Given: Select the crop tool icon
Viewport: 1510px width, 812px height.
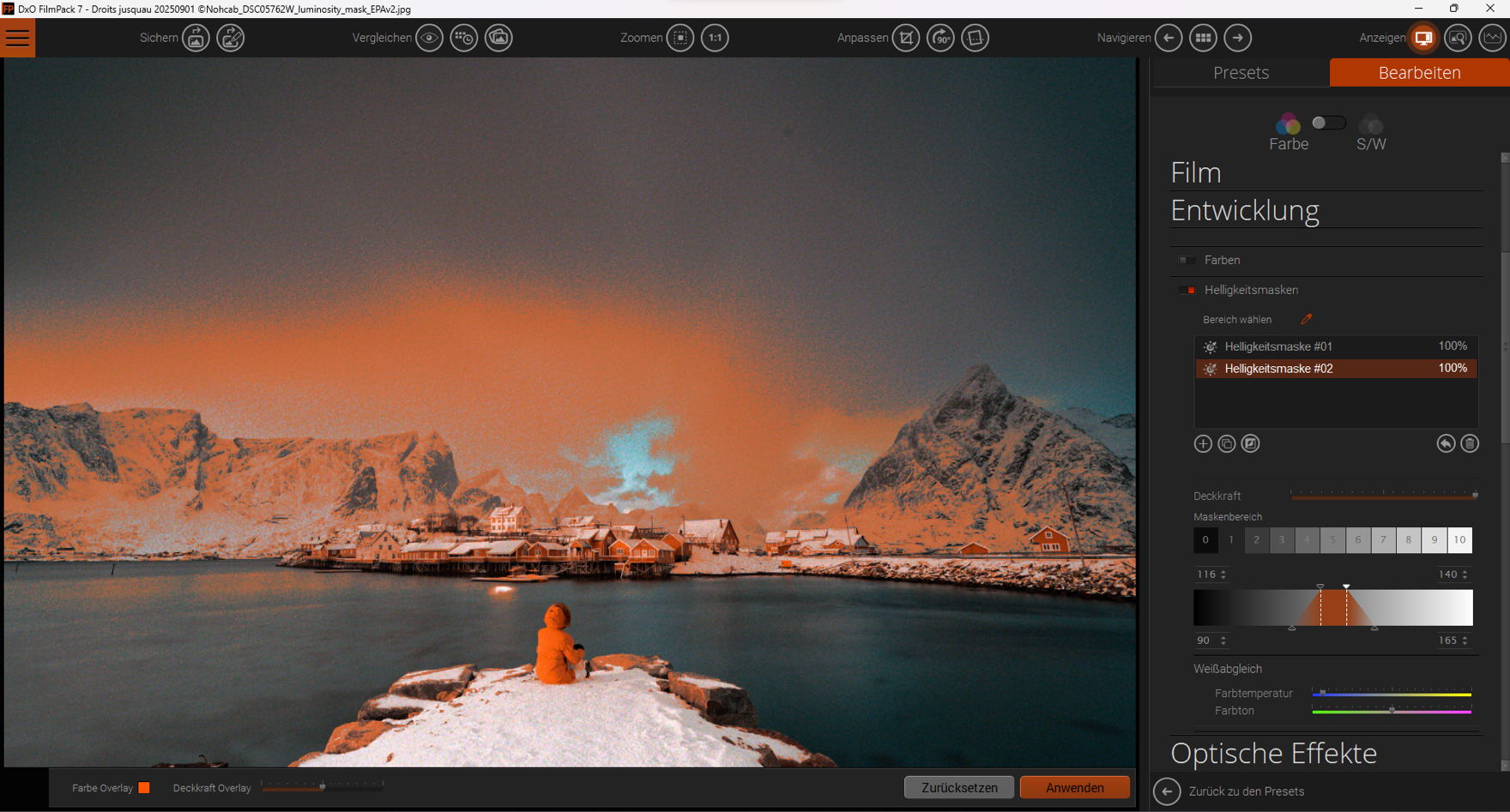Looking at the screenshot, I should click(906, 38).
